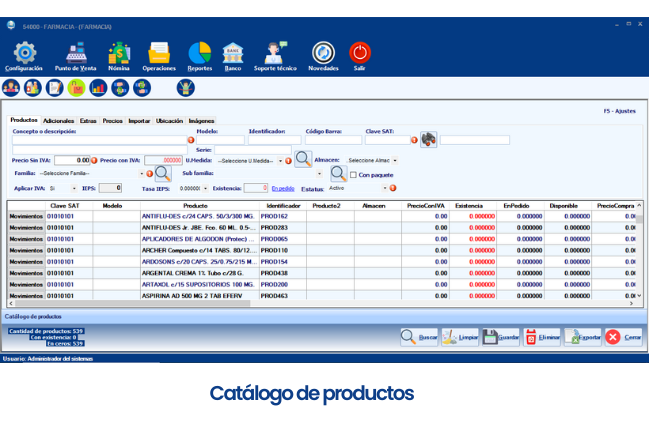Image resolution: width=649 pixels, height=427 pixels.
Task: Click the Modelo input field
Action: tap(220, 140)
